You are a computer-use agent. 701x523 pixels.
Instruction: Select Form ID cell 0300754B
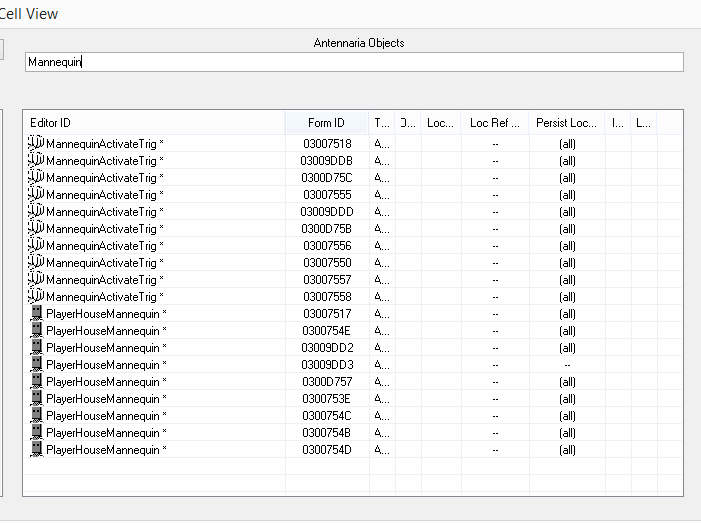click(326, 433)
